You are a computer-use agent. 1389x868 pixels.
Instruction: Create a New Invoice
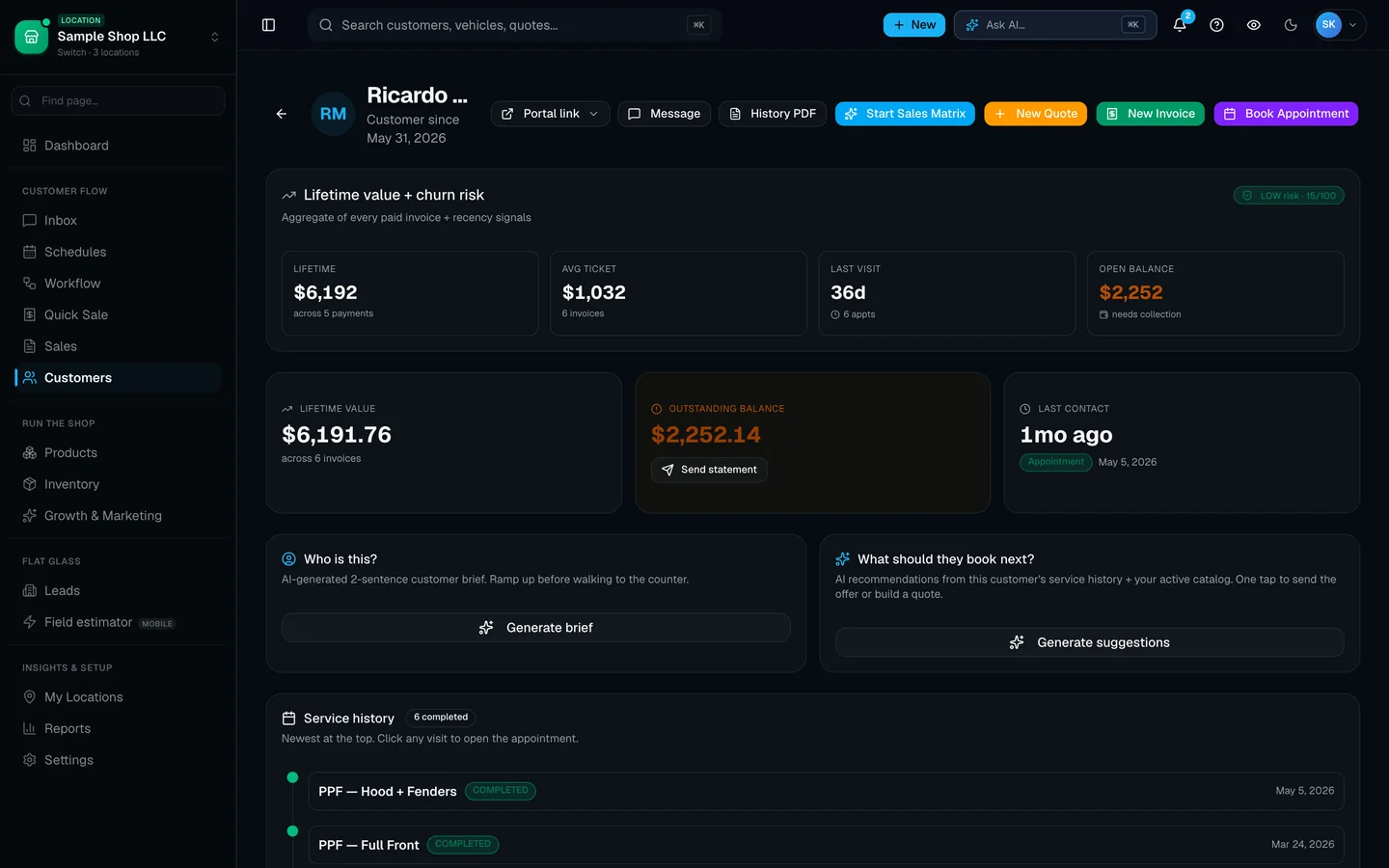pos(1150,114)
